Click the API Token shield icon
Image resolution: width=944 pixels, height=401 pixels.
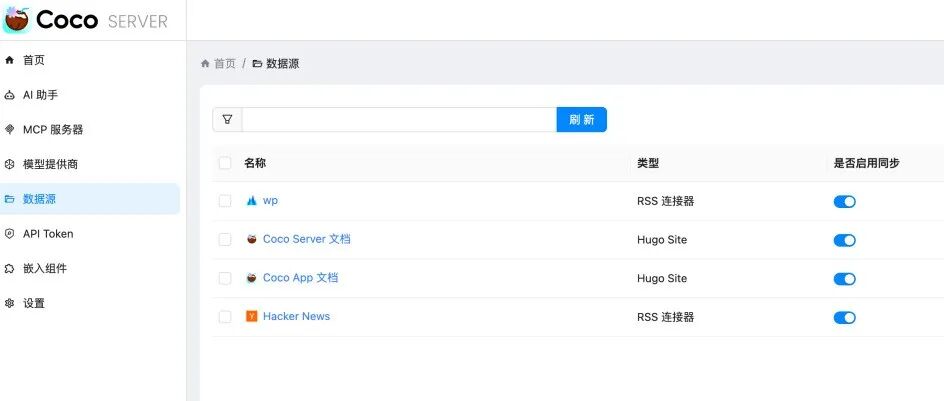pyautogui.click(x=9, y=234)
